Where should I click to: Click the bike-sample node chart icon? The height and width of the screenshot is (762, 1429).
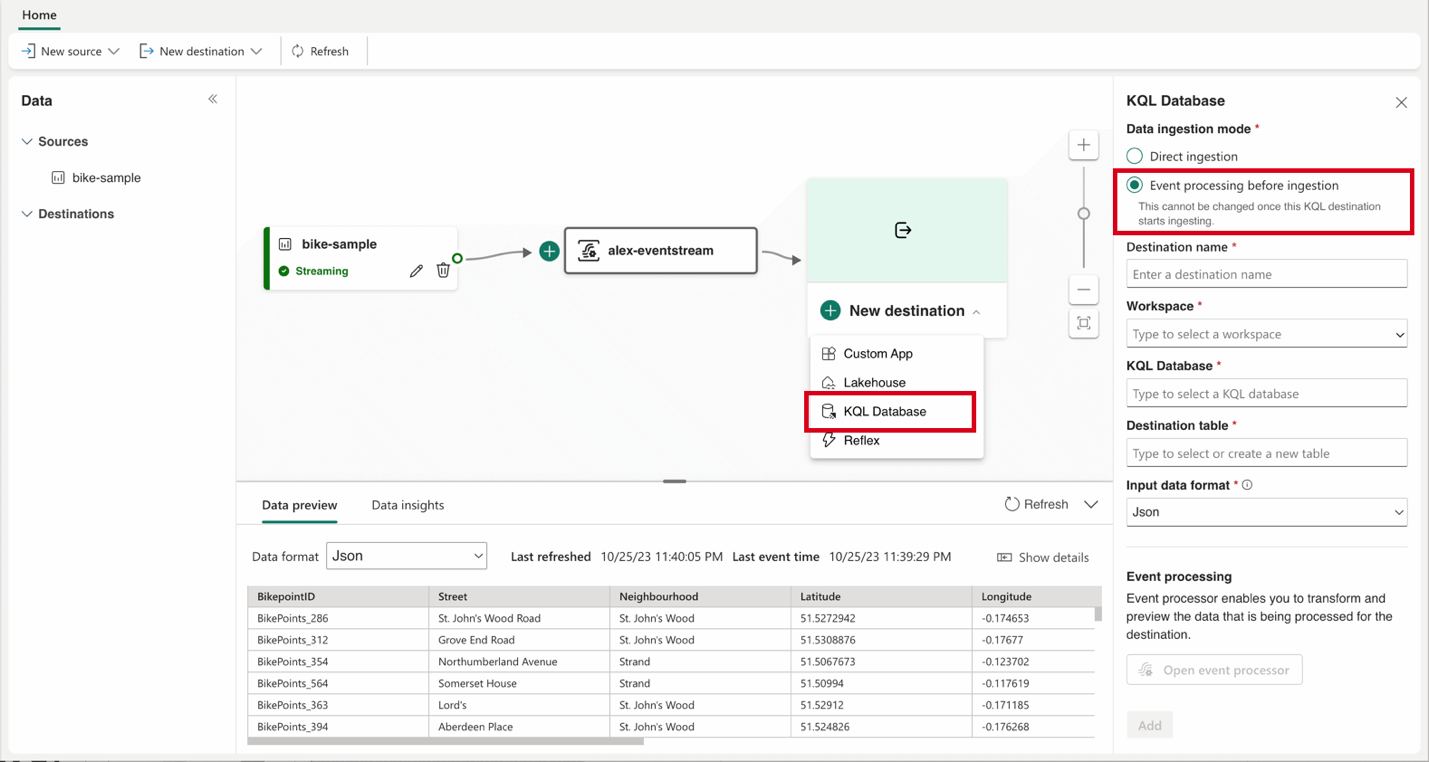285,244
